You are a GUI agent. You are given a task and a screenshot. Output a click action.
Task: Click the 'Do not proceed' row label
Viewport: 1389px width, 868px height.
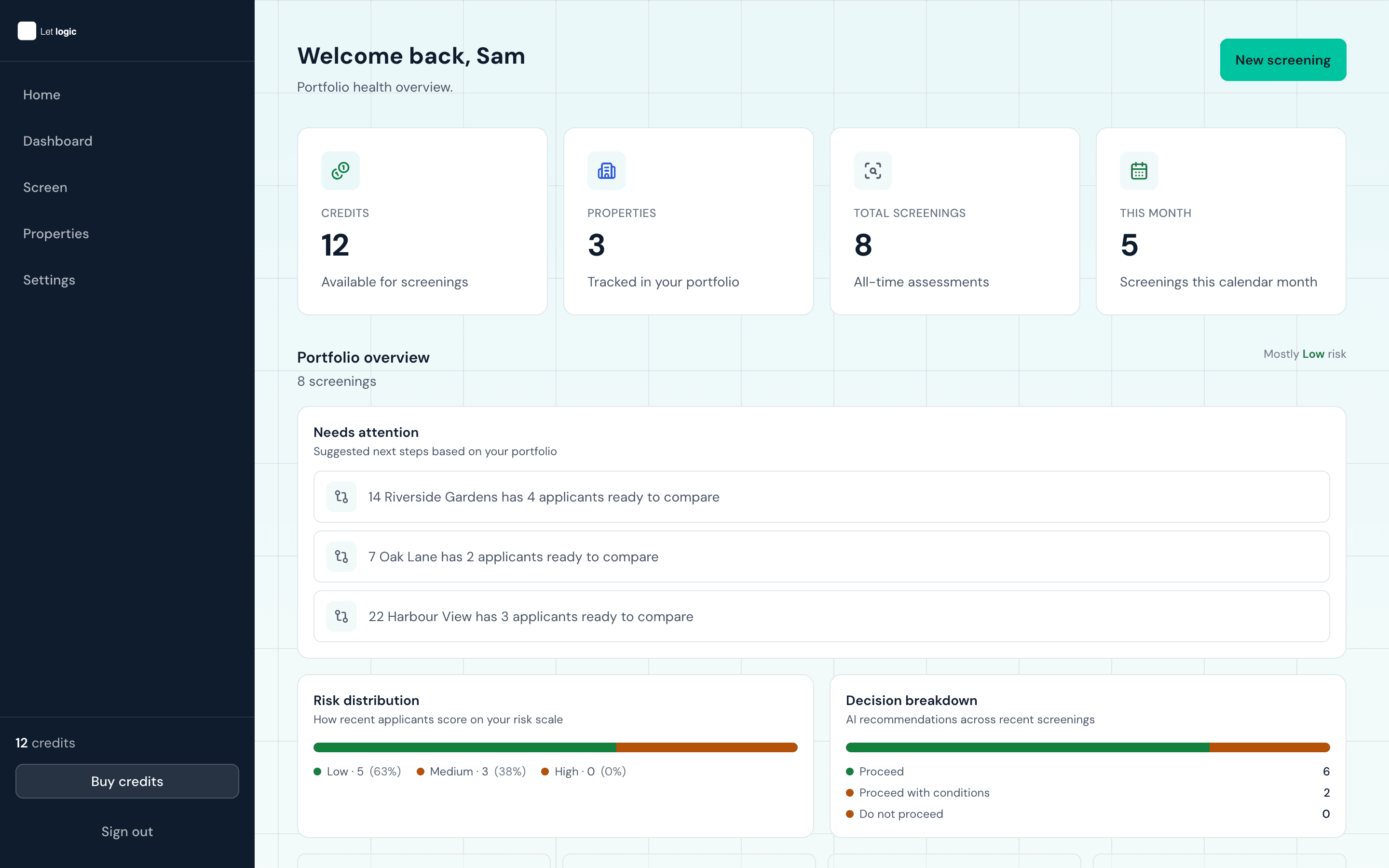(x=901, y=814)
